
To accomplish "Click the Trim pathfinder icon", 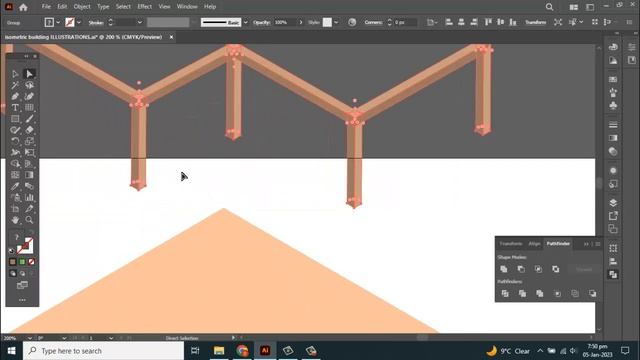I will 522,293.
